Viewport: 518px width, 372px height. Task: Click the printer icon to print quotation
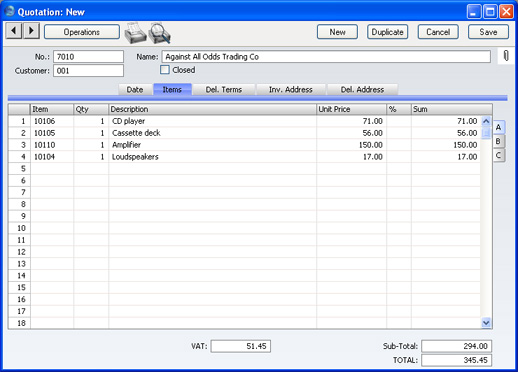(x=135, y=33)
